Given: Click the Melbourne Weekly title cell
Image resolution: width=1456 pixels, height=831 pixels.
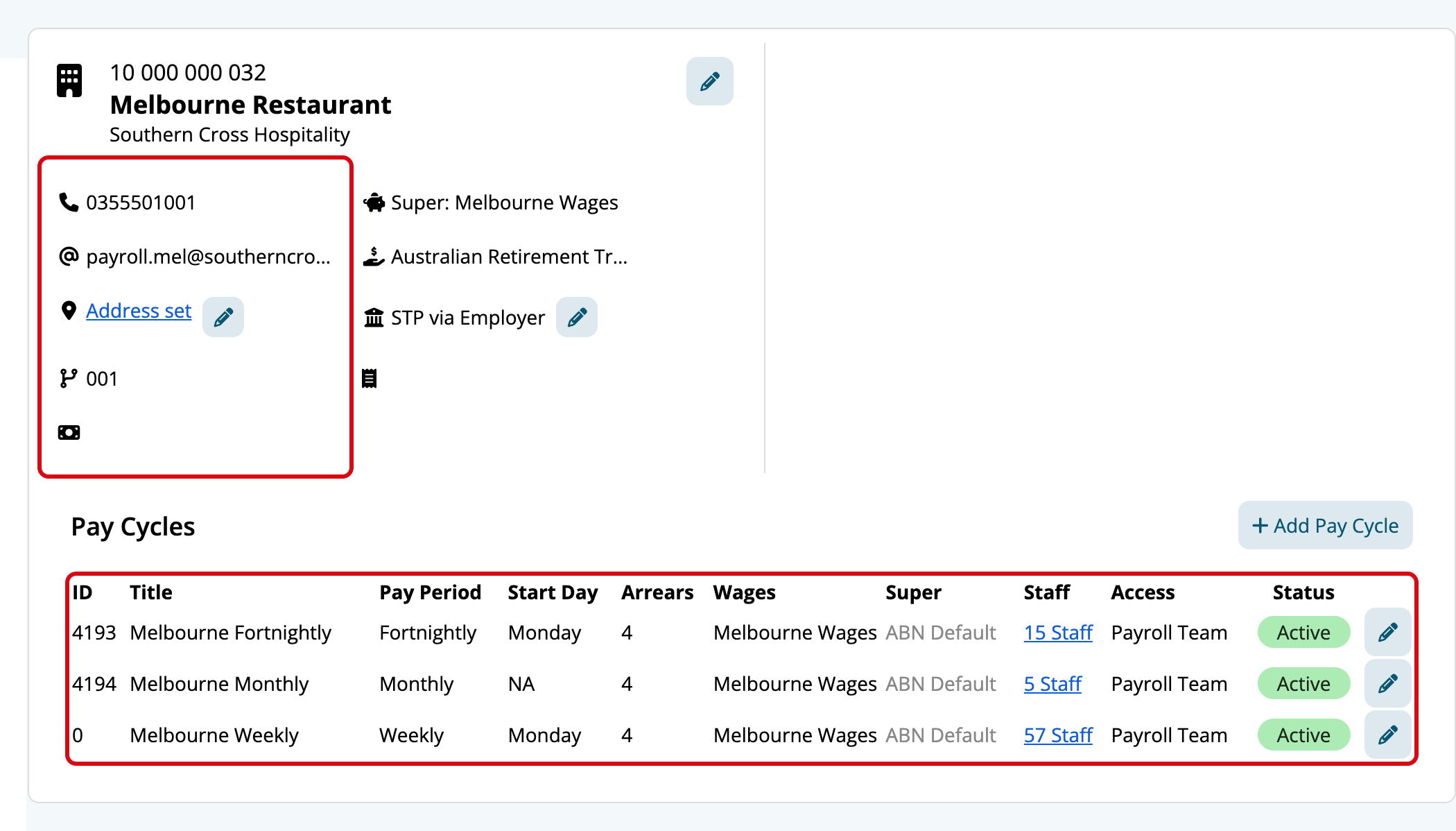Looking at the screenshot, I should coord(214,735).
